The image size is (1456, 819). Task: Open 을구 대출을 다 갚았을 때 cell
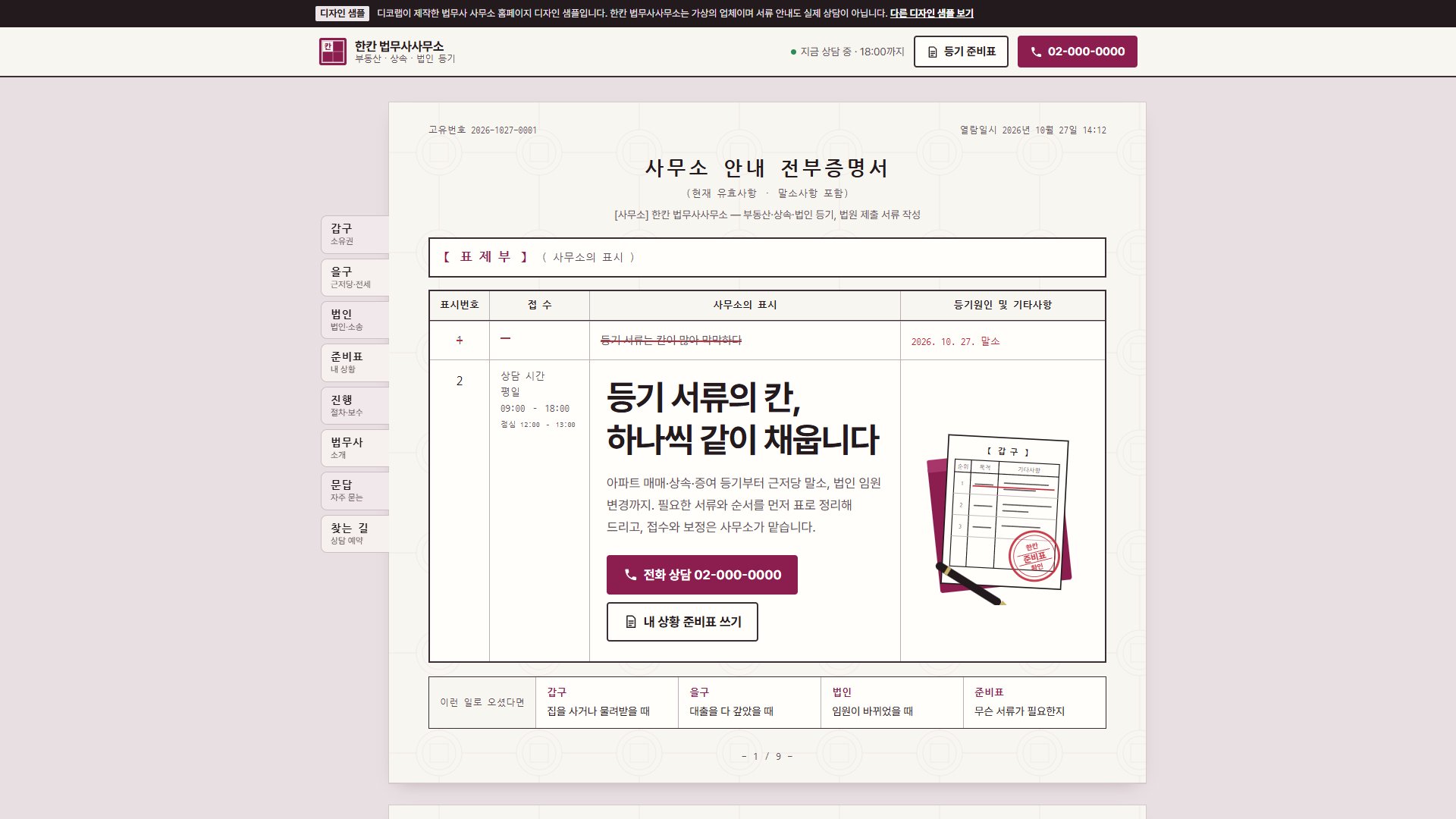coord(749,702)
